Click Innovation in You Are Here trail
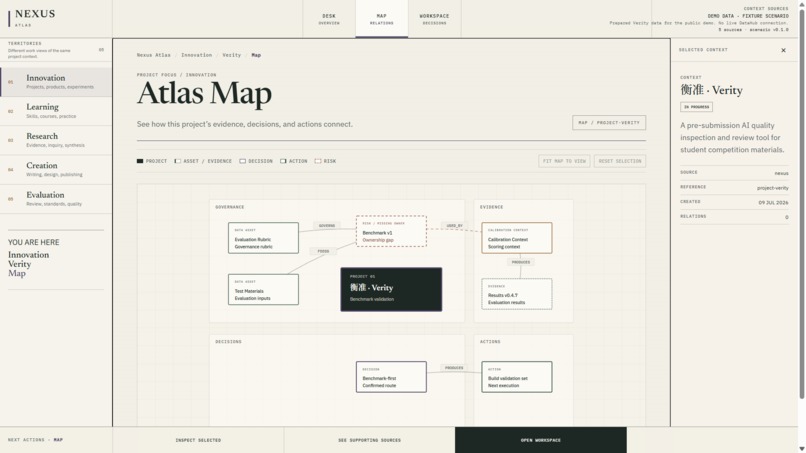The width and height of the screenshot is (806, 453). 29,255
